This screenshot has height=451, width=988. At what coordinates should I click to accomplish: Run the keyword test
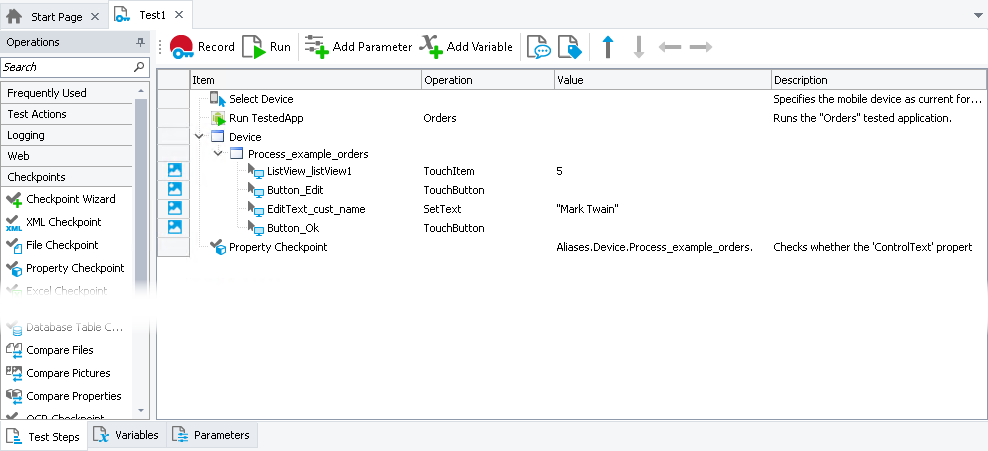pyautogui.click(x=267, y=47)
